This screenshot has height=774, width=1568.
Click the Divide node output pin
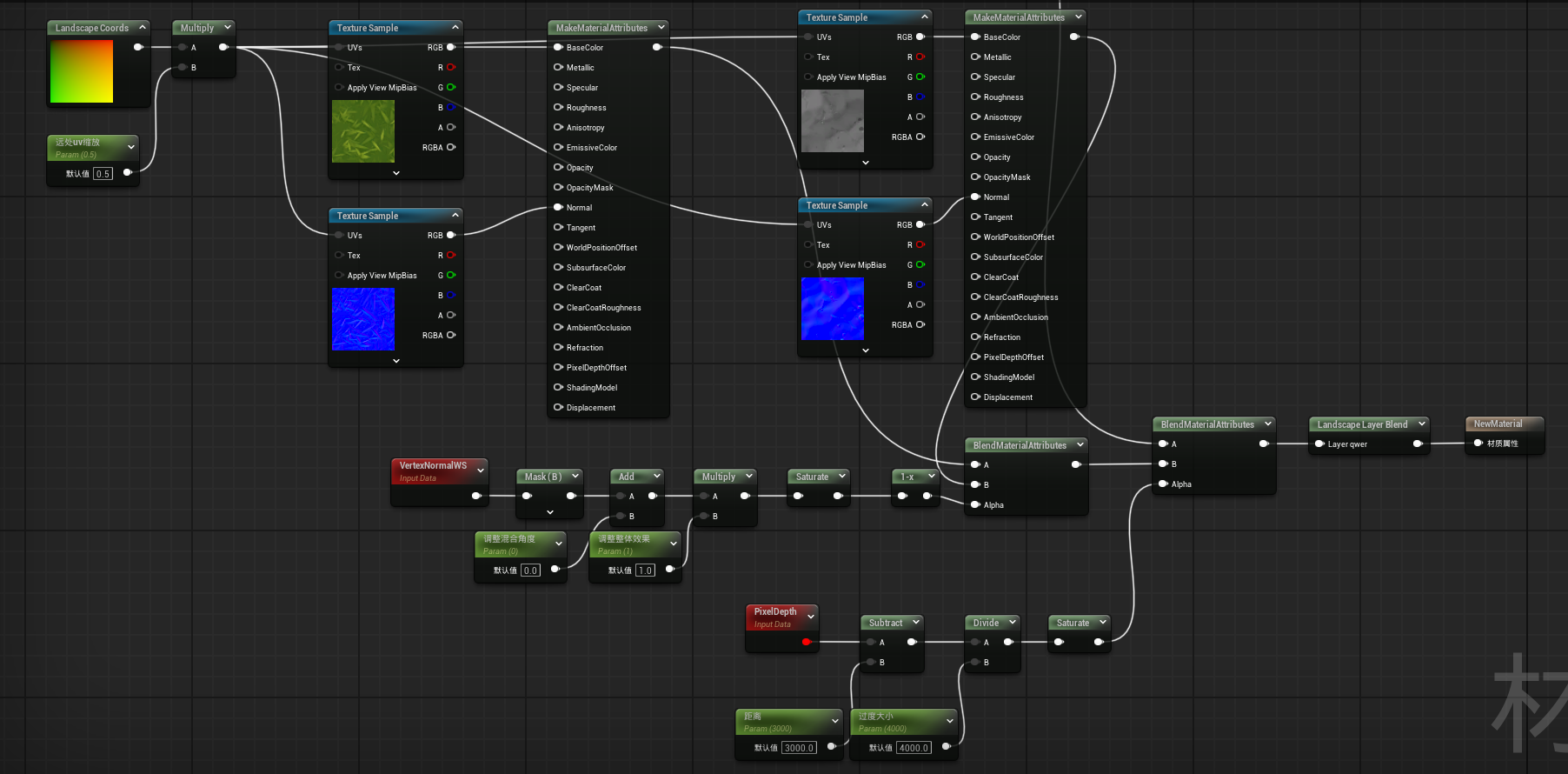(x=1008, y=643)
